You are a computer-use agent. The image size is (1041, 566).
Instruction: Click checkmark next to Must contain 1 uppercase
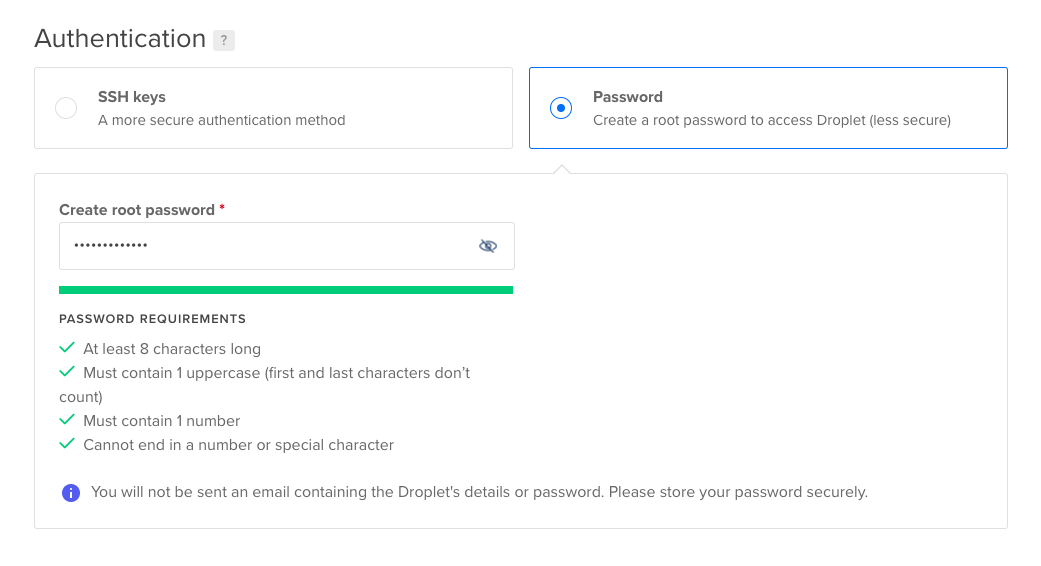[x=67, y=372]
